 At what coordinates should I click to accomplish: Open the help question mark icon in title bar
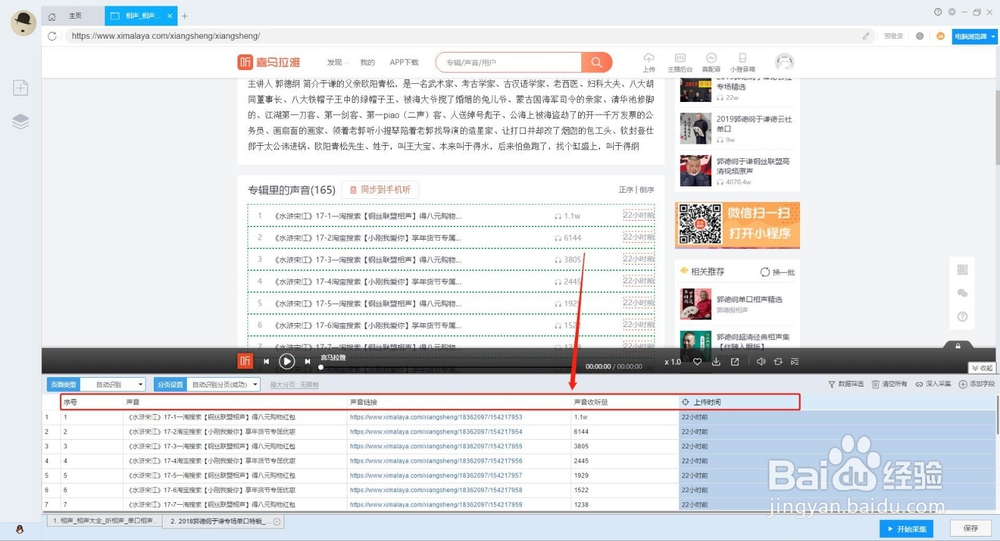(x=938, y=12)
